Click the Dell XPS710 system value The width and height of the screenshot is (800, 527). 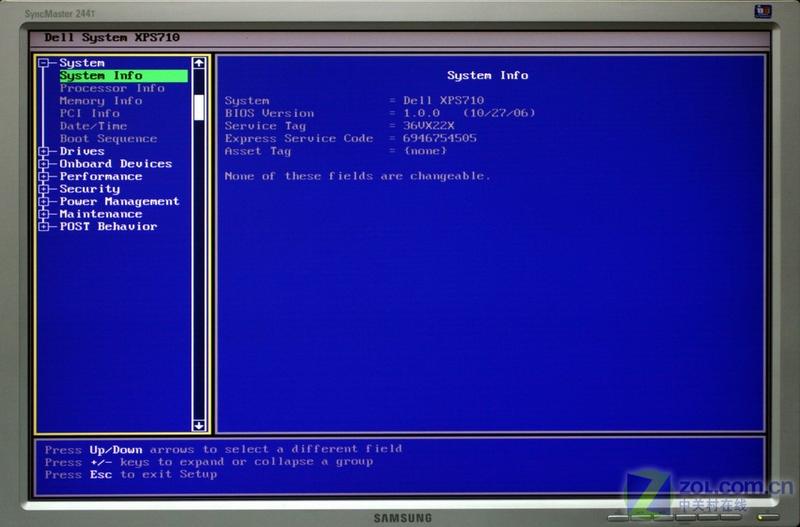point(443,101)
